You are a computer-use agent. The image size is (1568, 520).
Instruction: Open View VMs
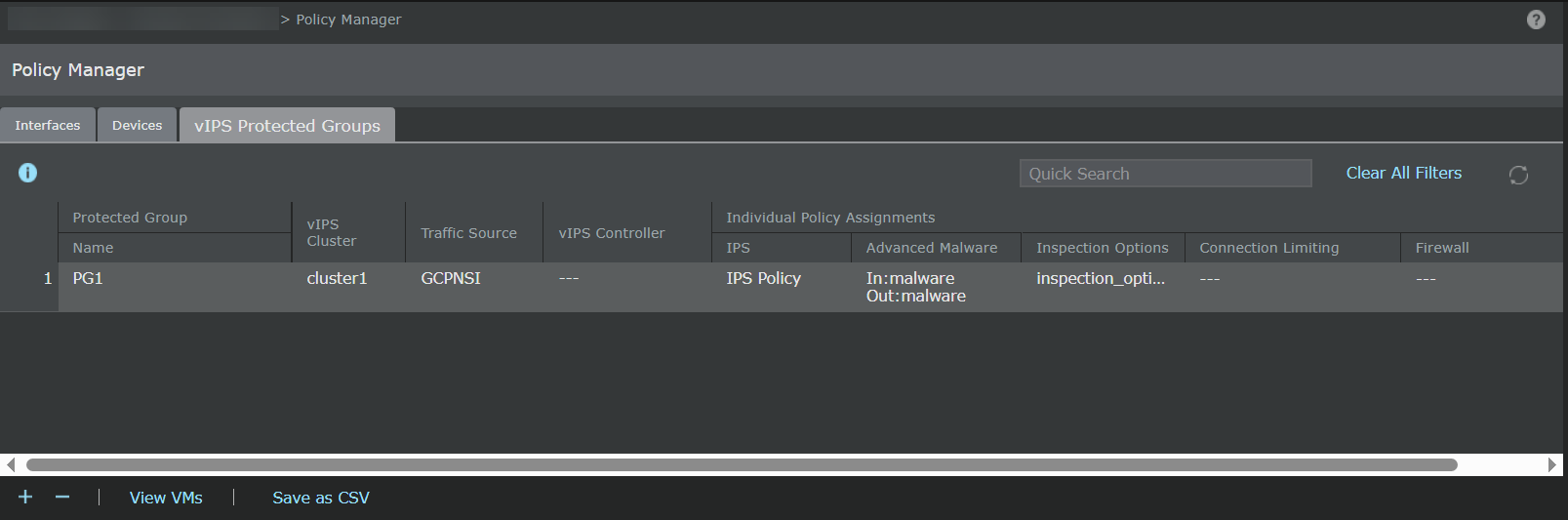point(166,498)
